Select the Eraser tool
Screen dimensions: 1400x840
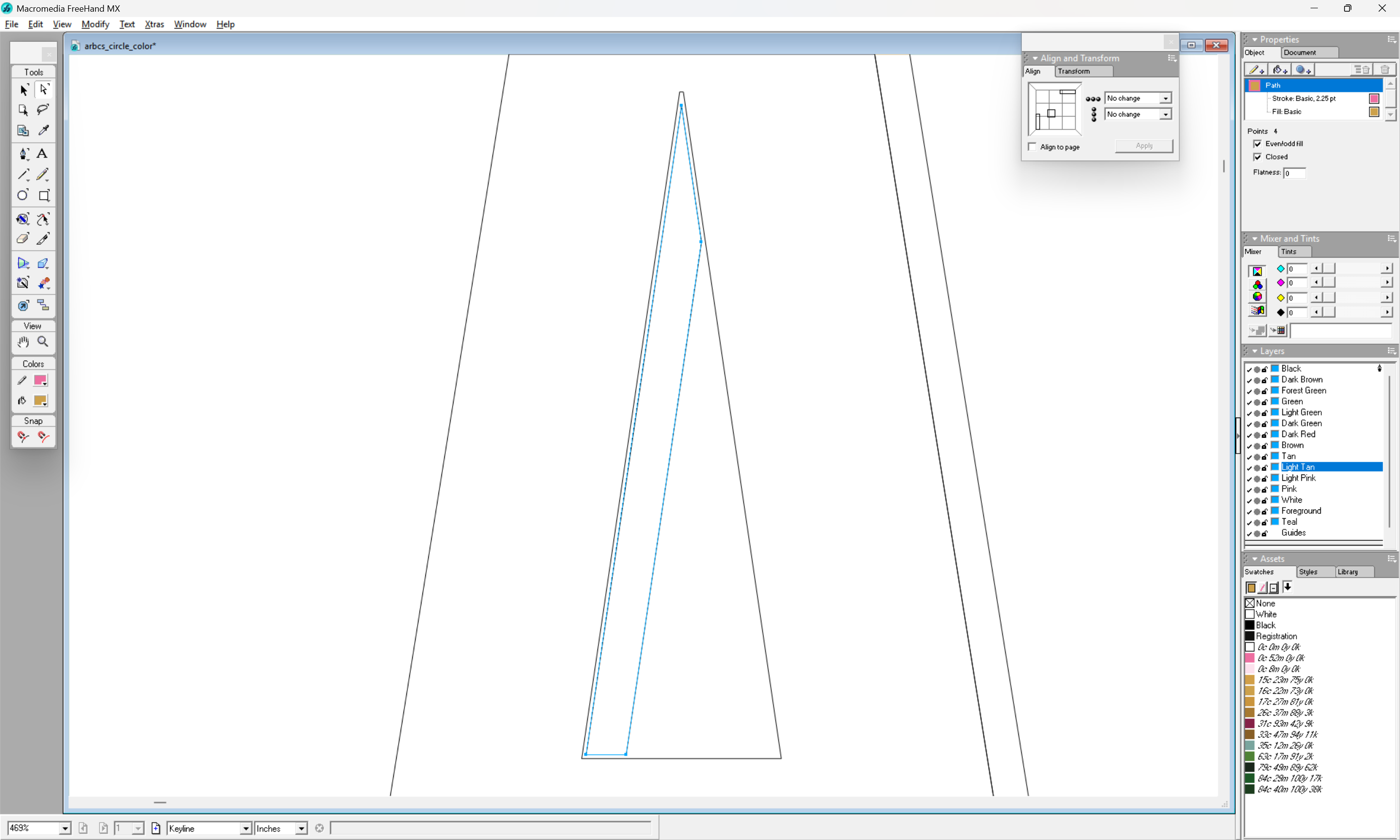(23, 239)
